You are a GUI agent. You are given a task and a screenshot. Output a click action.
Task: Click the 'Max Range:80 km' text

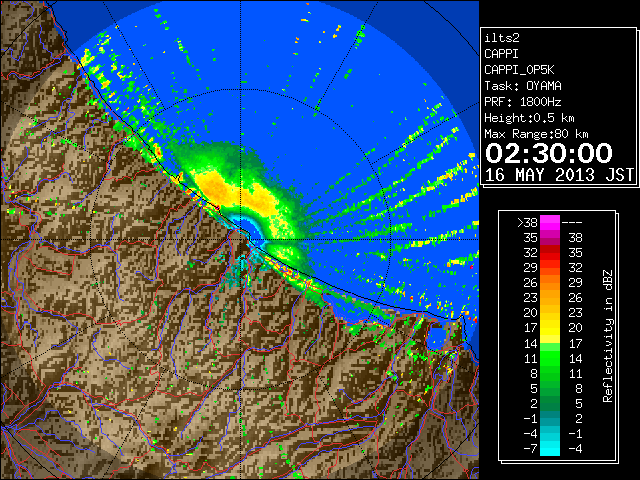click(536, 134)
